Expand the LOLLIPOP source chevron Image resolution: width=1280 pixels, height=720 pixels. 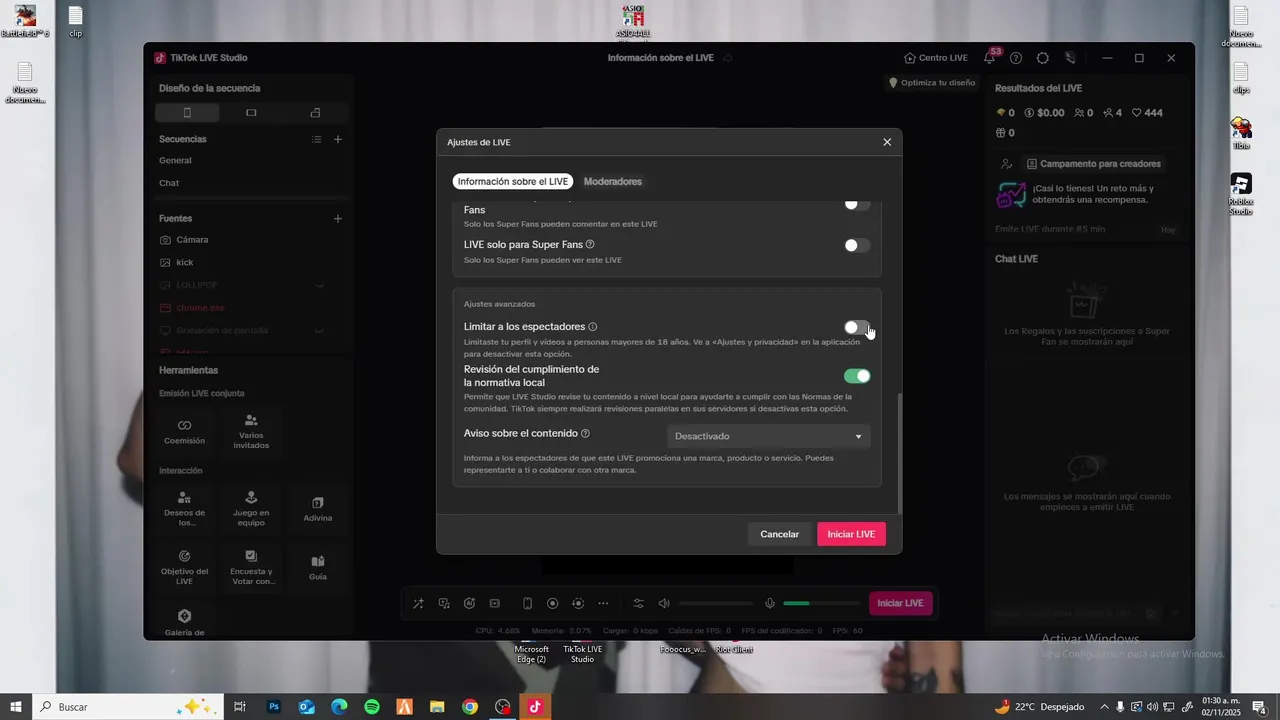click(x=320, y=285)
